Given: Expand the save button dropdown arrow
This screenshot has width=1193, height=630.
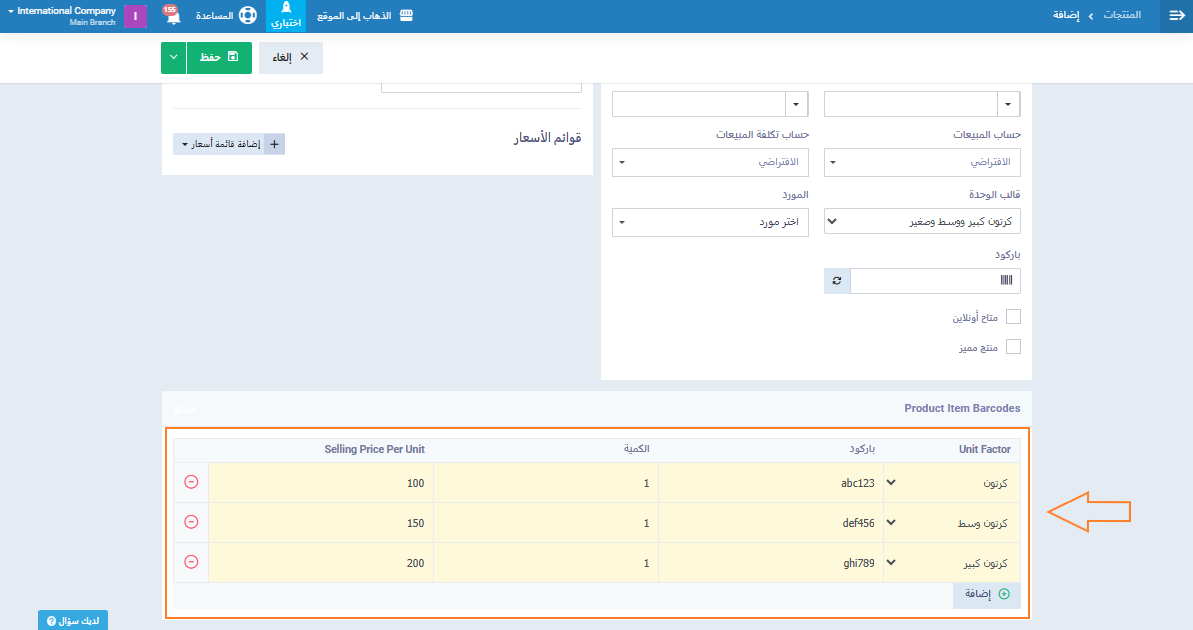Looking at the screenshot, I should pyautogui.click(x=173, y=58).
